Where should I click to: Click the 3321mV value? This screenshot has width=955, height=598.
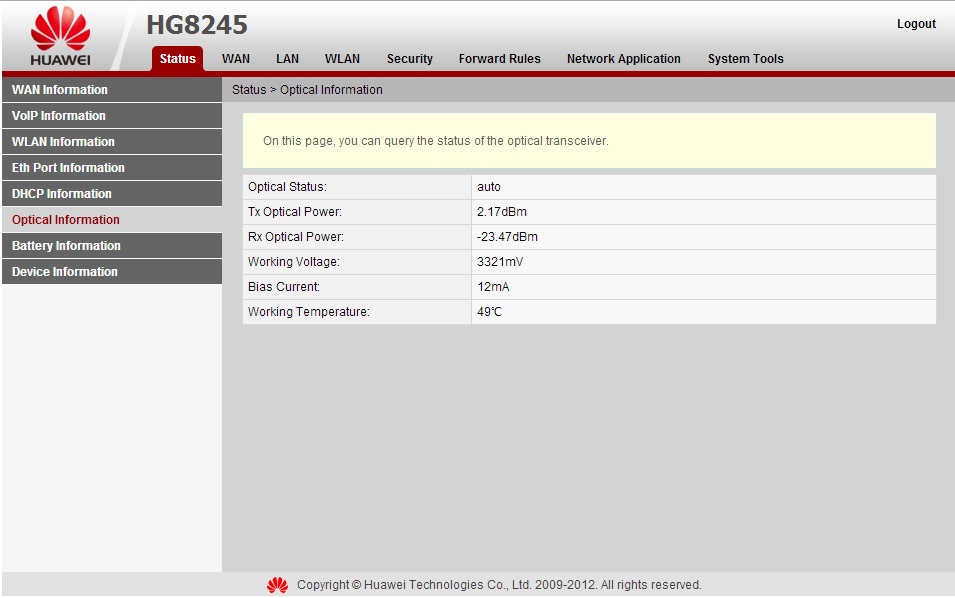click(x=500, y=262)
